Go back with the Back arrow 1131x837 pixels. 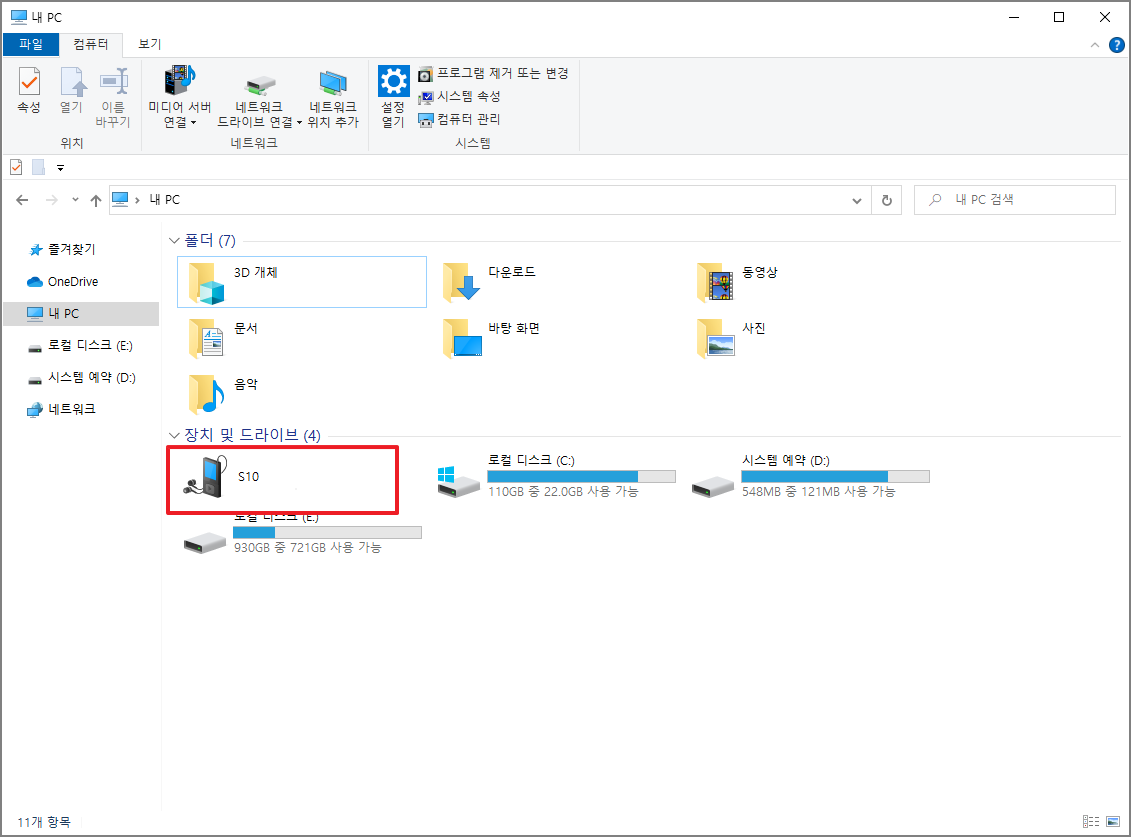pyautogui.click(x=22, y=200)
